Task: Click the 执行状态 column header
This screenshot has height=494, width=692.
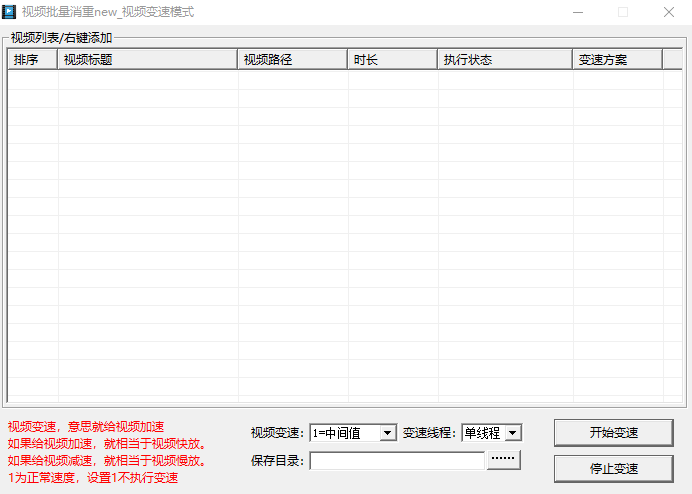Action: click(x=505, y=59)
